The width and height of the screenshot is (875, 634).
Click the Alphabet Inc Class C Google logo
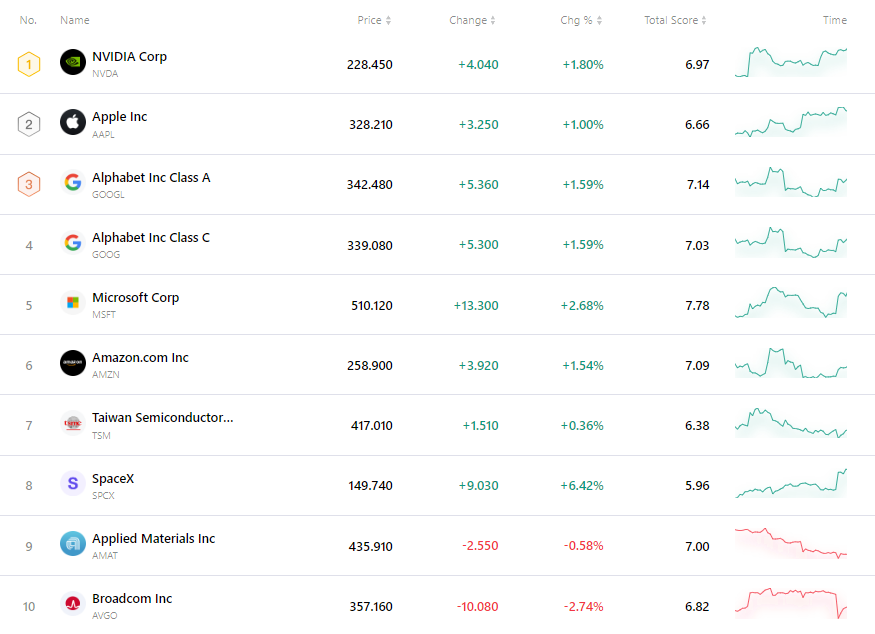point(73,242)
